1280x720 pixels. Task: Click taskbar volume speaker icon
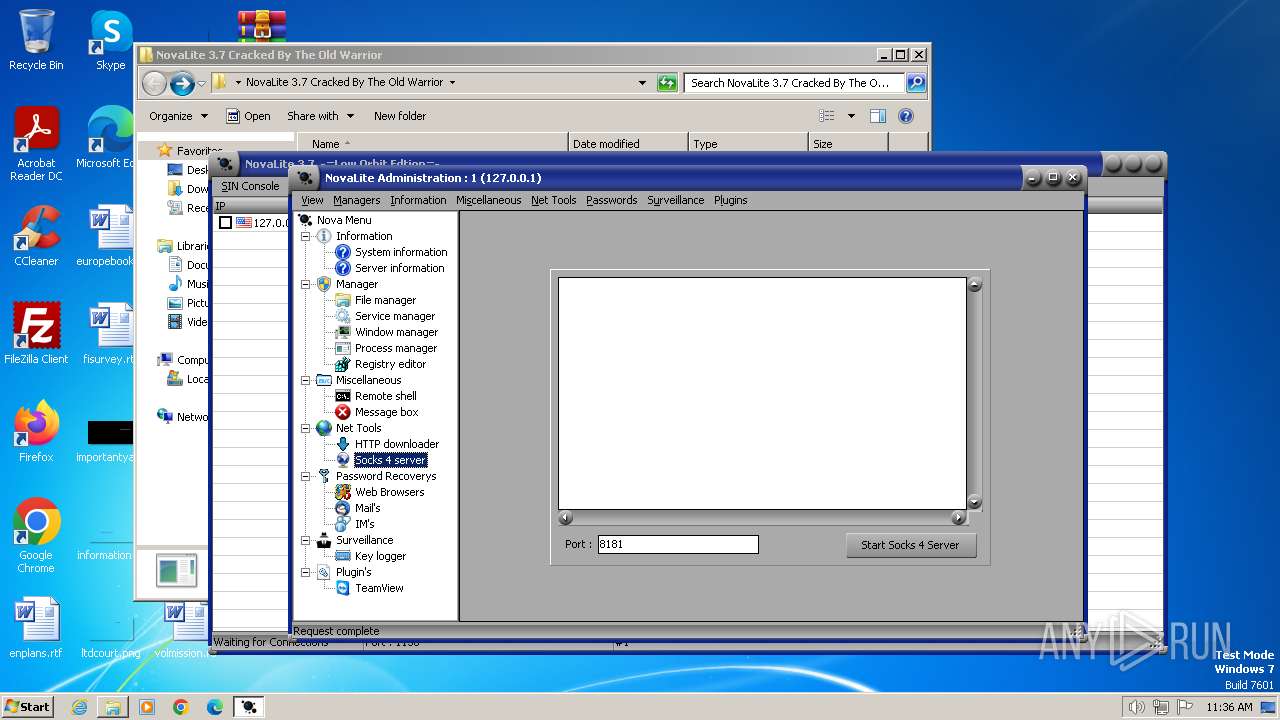pyautogui.click(x=1136, y=707)
